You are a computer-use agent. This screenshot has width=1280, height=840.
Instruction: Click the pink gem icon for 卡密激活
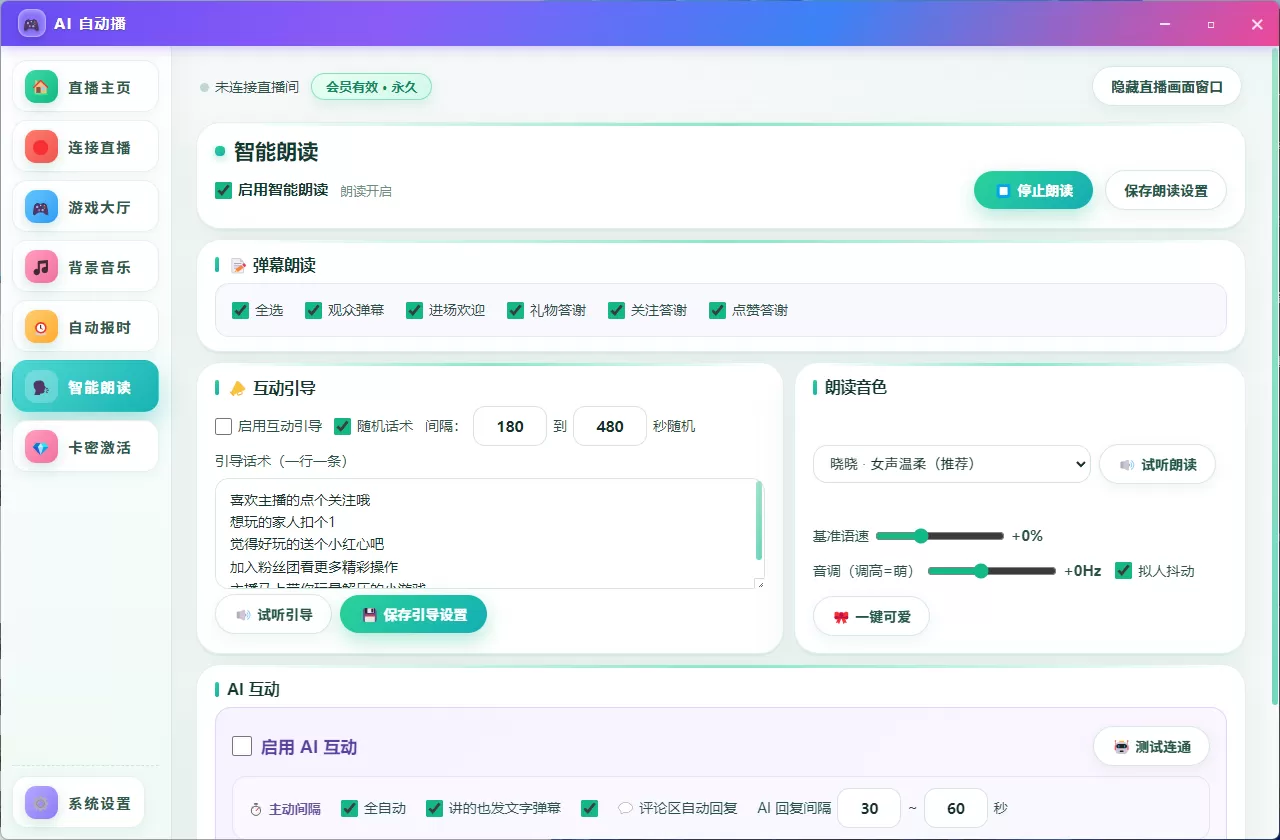41,447
